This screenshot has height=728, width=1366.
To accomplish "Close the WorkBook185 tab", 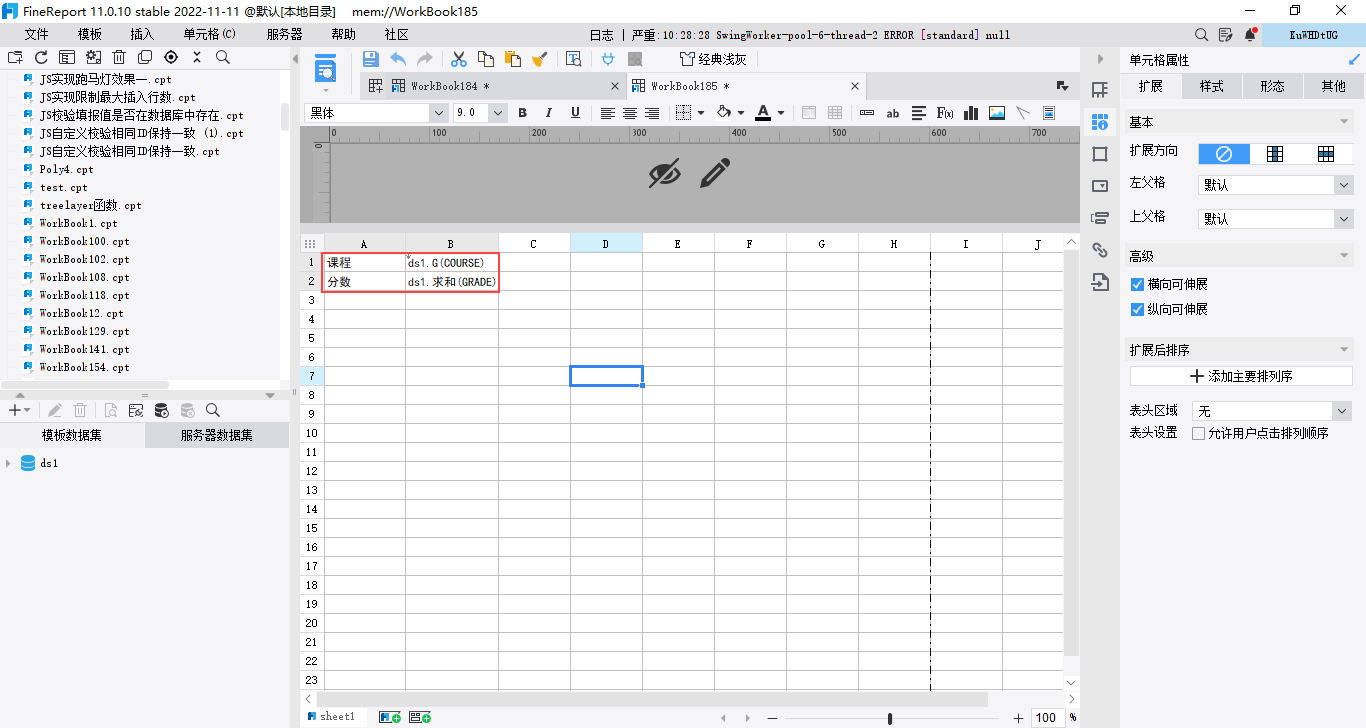I will [x=854, y=86].
